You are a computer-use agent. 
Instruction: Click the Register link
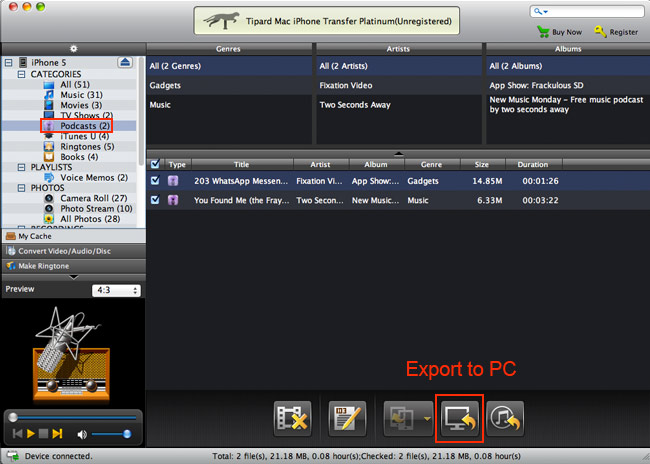(x=623, y=32)
